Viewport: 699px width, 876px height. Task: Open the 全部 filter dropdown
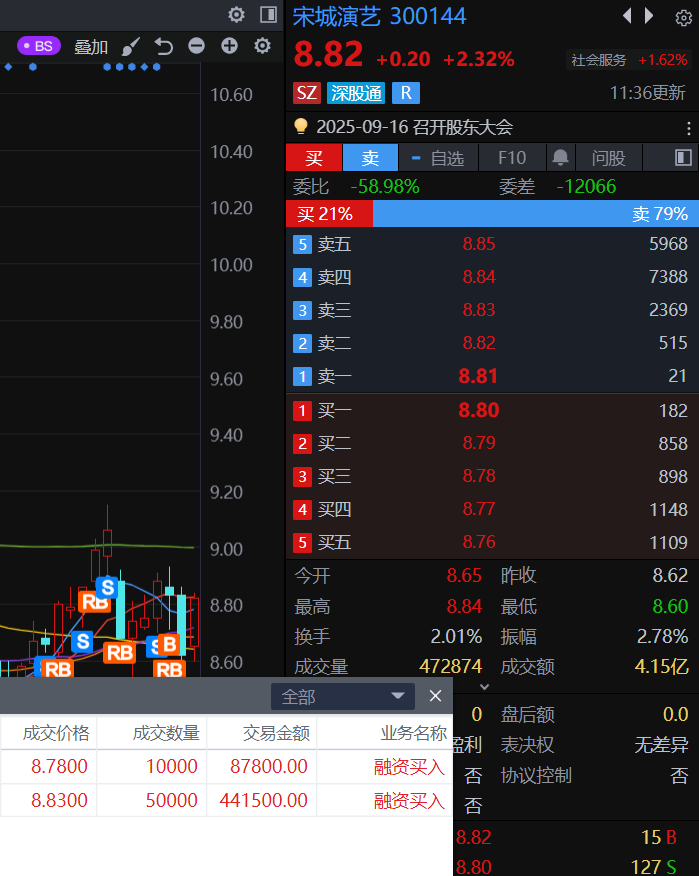(343, 697)
